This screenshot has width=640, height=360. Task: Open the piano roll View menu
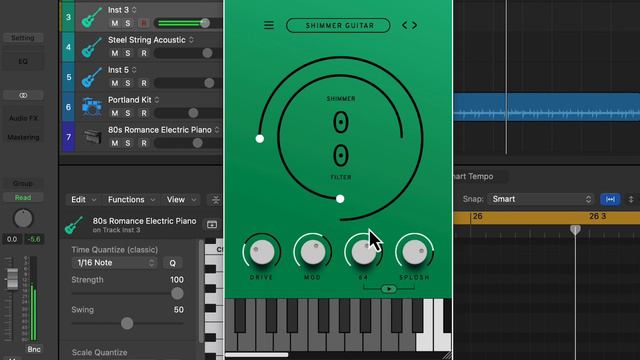pos(181,200)
